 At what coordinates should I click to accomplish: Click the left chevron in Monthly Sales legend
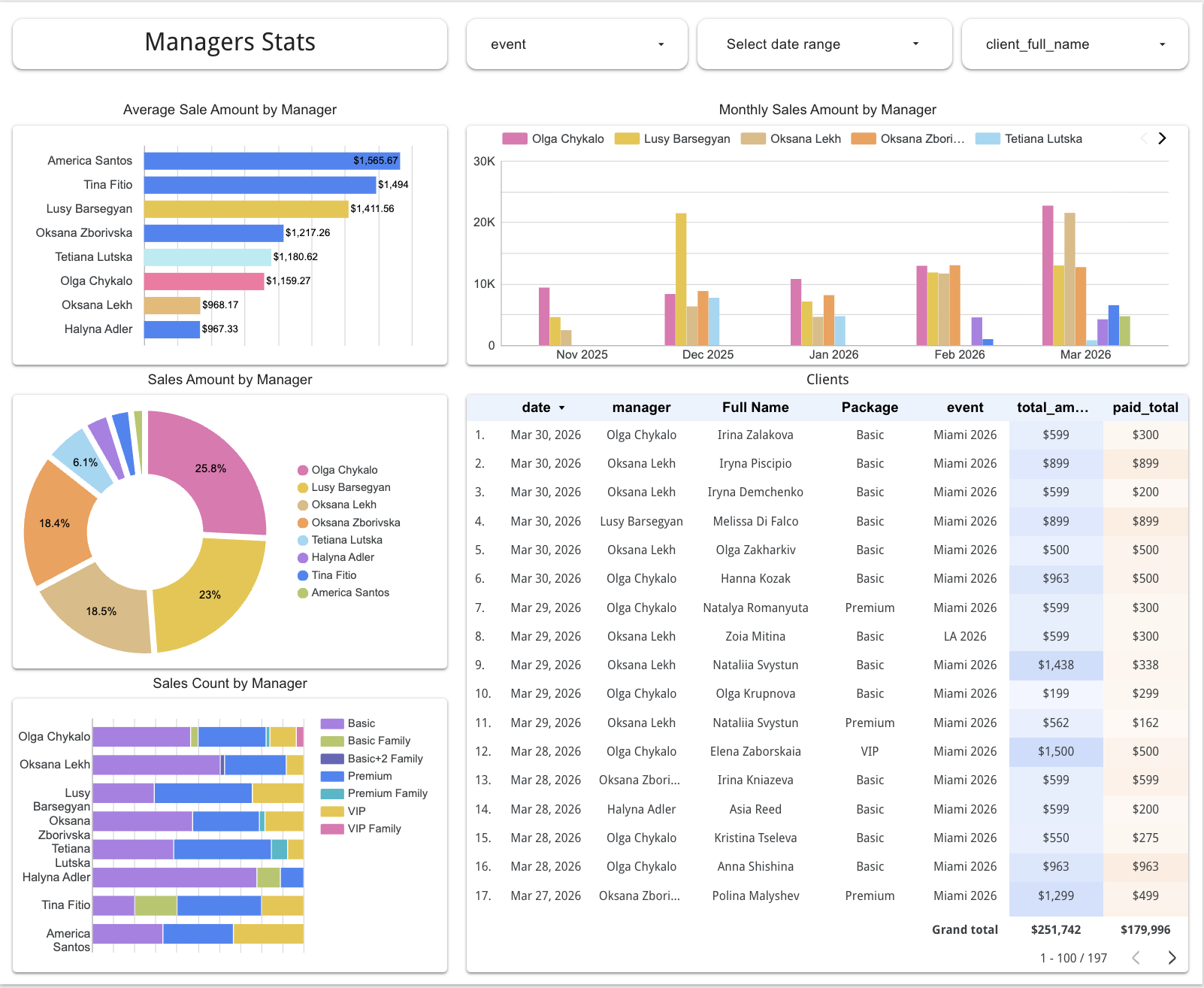[x=1142, y=138]
